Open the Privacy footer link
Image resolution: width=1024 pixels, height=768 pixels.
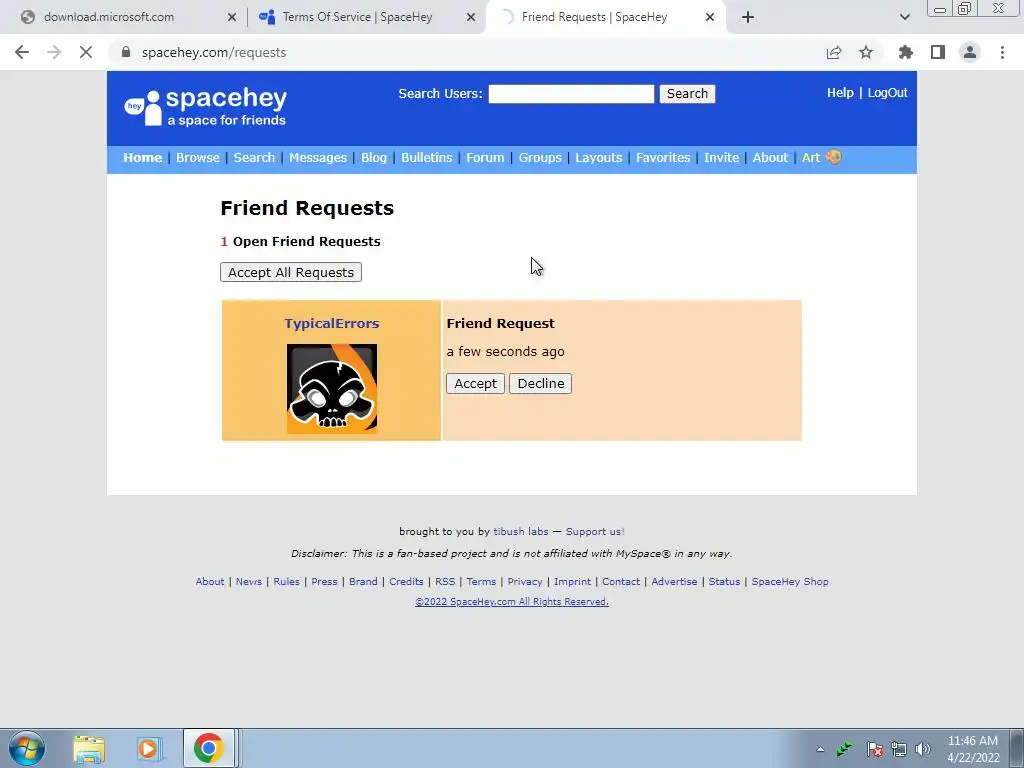525,581
